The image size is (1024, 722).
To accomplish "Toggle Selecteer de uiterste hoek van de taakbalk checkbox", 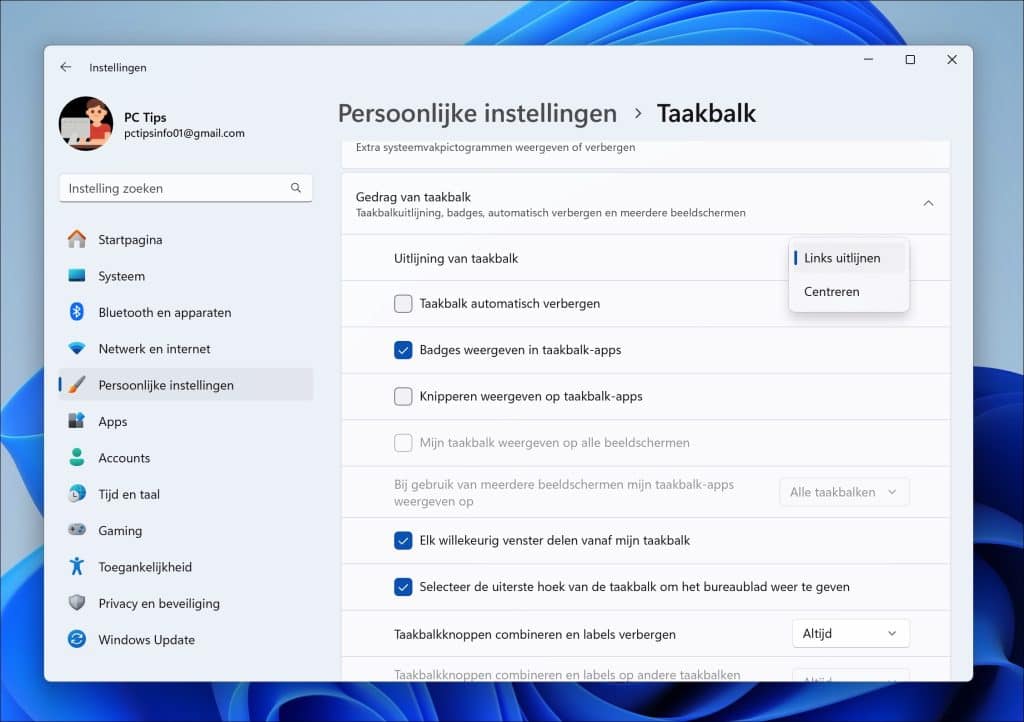I will (x=403, y=587).
